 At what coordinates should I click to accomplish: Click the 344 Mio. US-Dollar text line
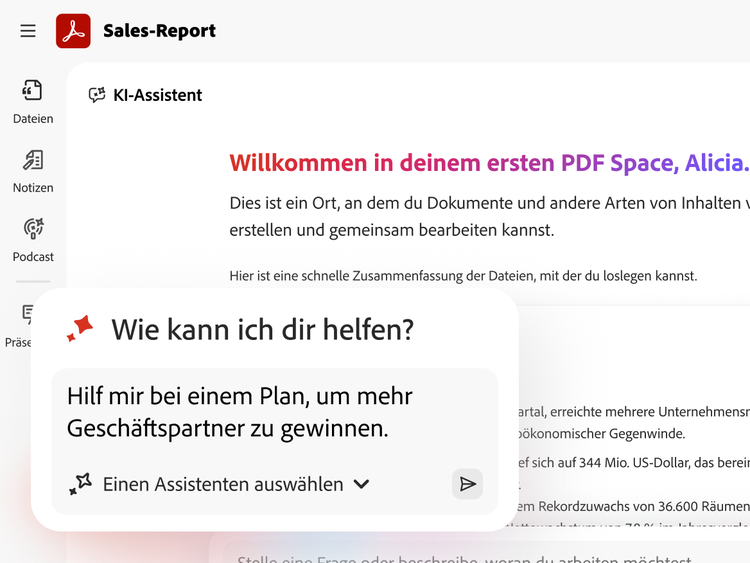634,463
